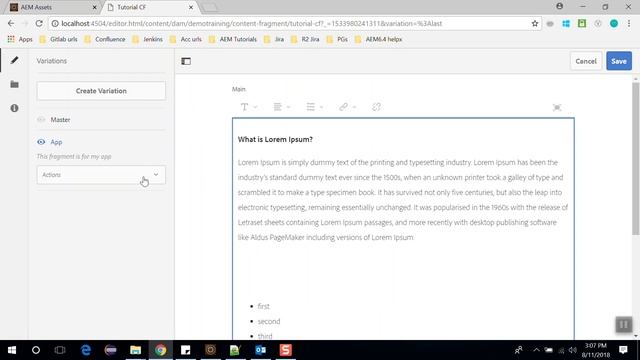The height and width of the screenshot is (360, 640).
Task: Reload the page
Action: point(39,23)
